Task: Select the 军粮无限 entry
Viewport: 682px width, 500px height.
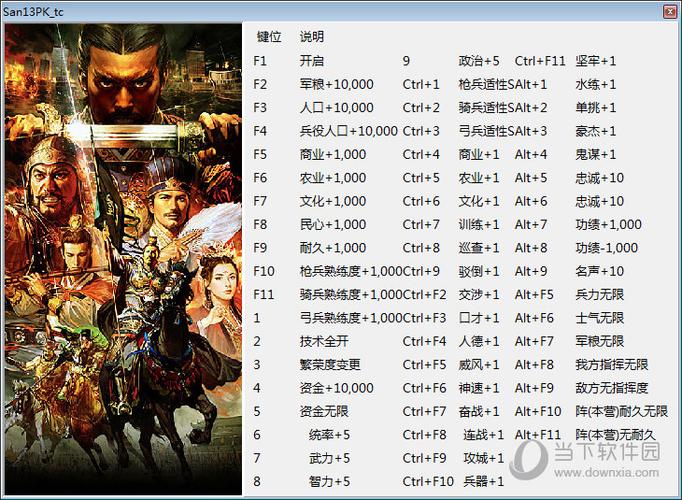Action: click(x=599, y=341)
